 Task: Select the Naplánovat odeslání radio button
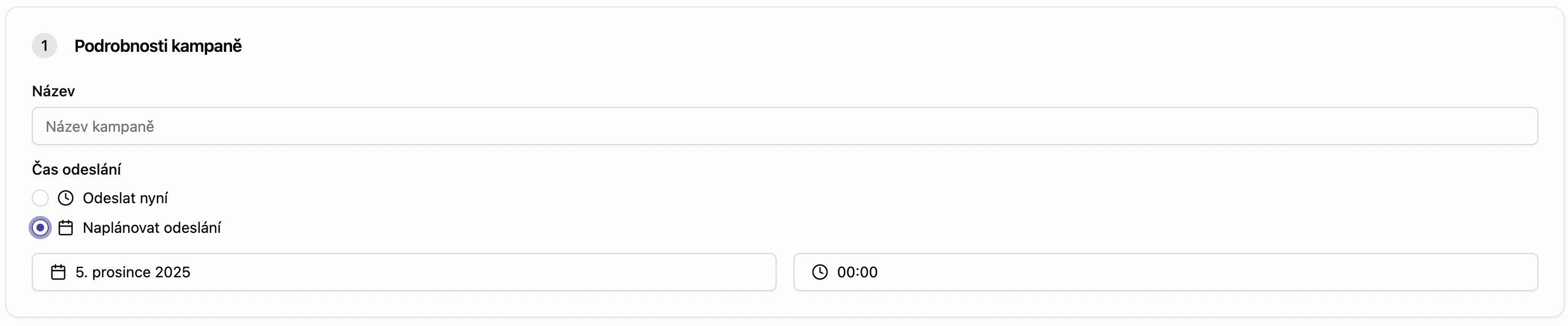pyautogui.click(x=40, y=228)
